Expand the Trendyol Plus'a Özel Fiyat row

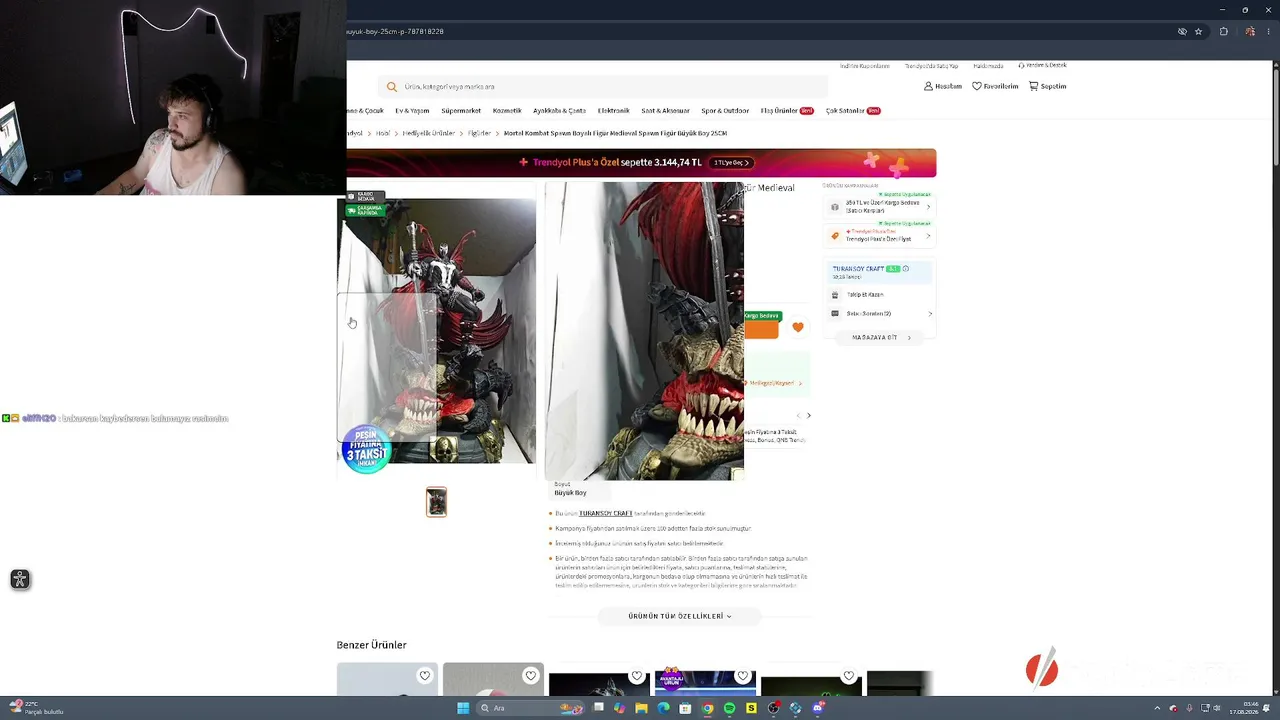click(880, 236)
